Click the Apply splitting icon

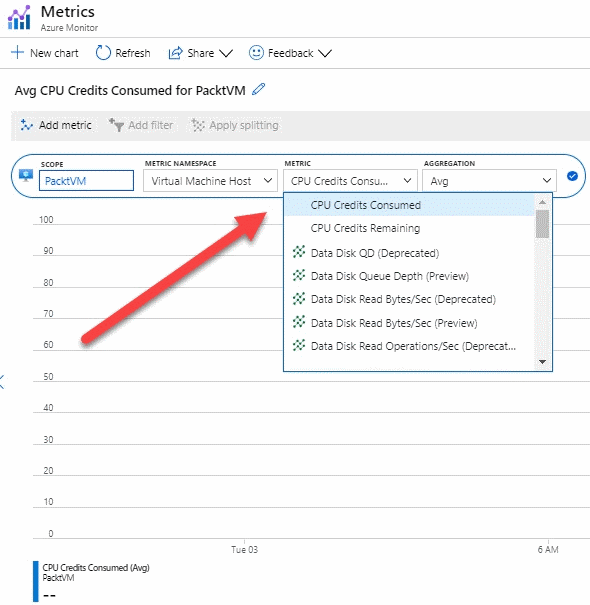(x=198, y=125)
